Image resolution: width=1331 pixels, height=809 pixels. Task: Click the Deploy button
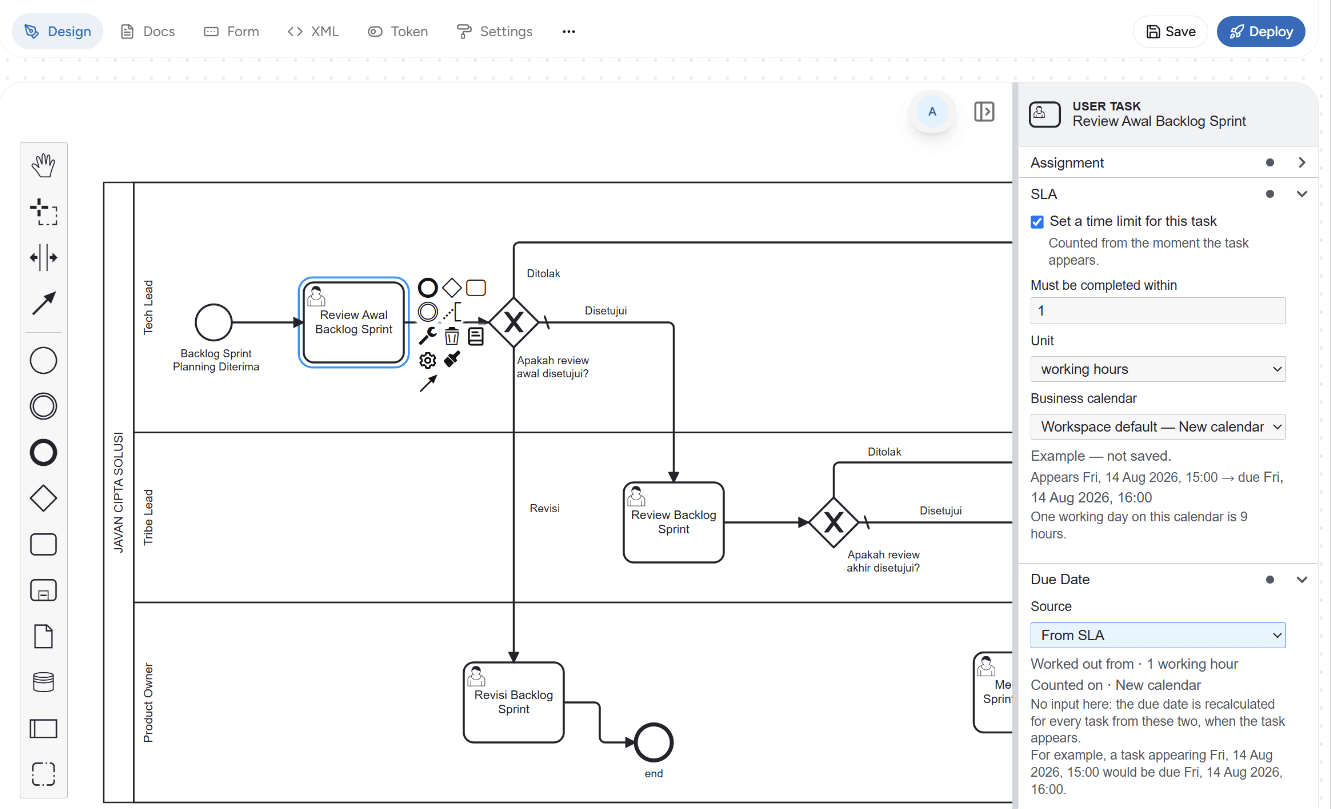coord(1261,32)
